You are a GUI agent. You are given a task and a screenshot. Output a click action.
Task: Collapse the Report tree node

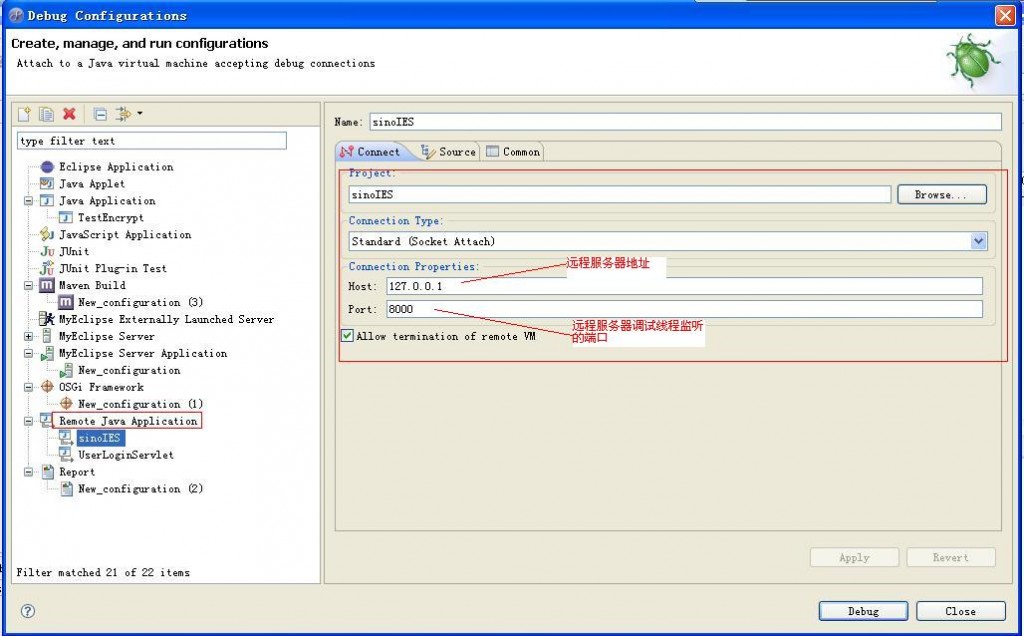pyautogui.click(x=29, y=471)
